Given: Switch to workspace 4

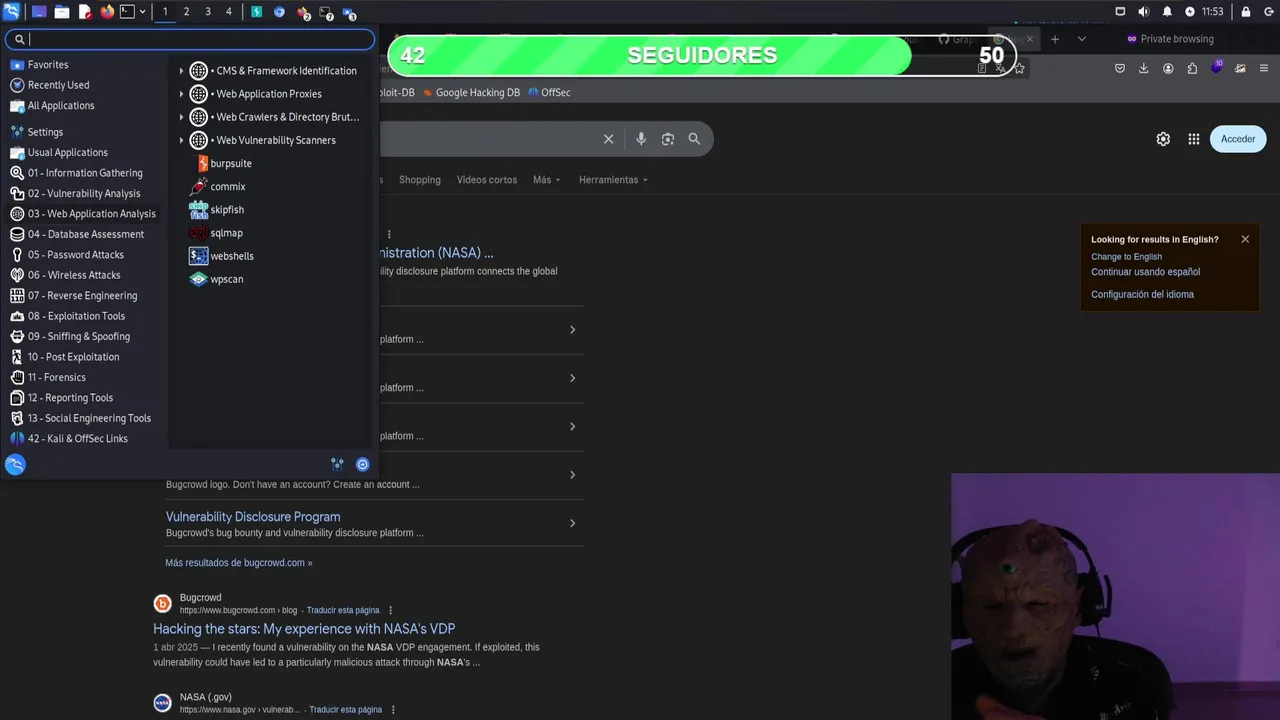Looking at the screenshot, I should pyautogui.click(x=229, y=12).
